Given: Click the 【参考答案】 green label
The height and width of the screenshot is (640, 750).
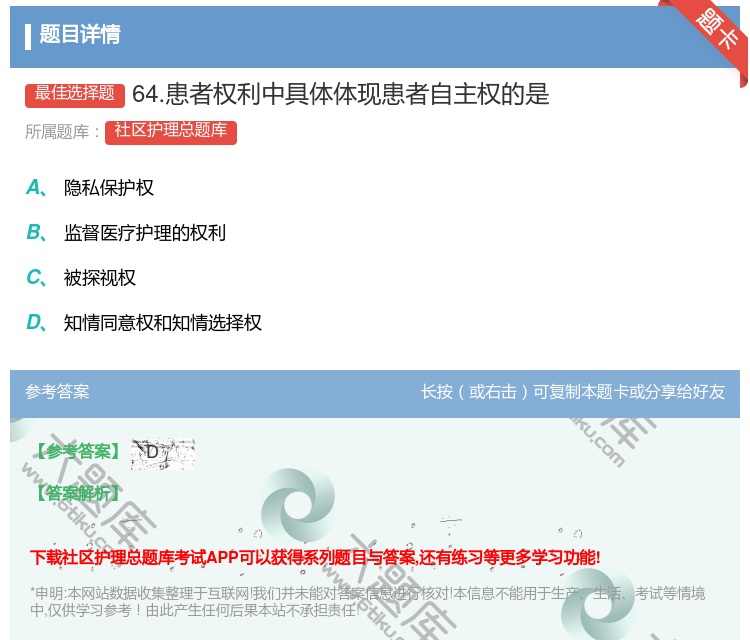Looking at the screenshot, I should [78, 451].
